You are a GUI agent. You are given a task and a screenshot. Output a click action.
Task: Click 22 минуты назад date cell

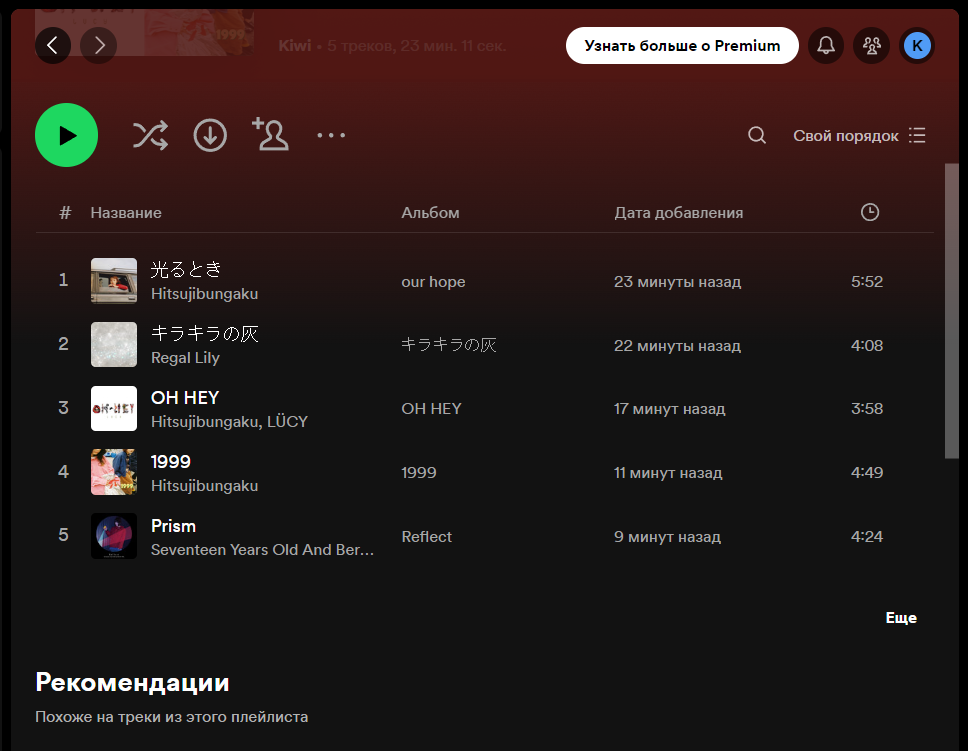677,346
